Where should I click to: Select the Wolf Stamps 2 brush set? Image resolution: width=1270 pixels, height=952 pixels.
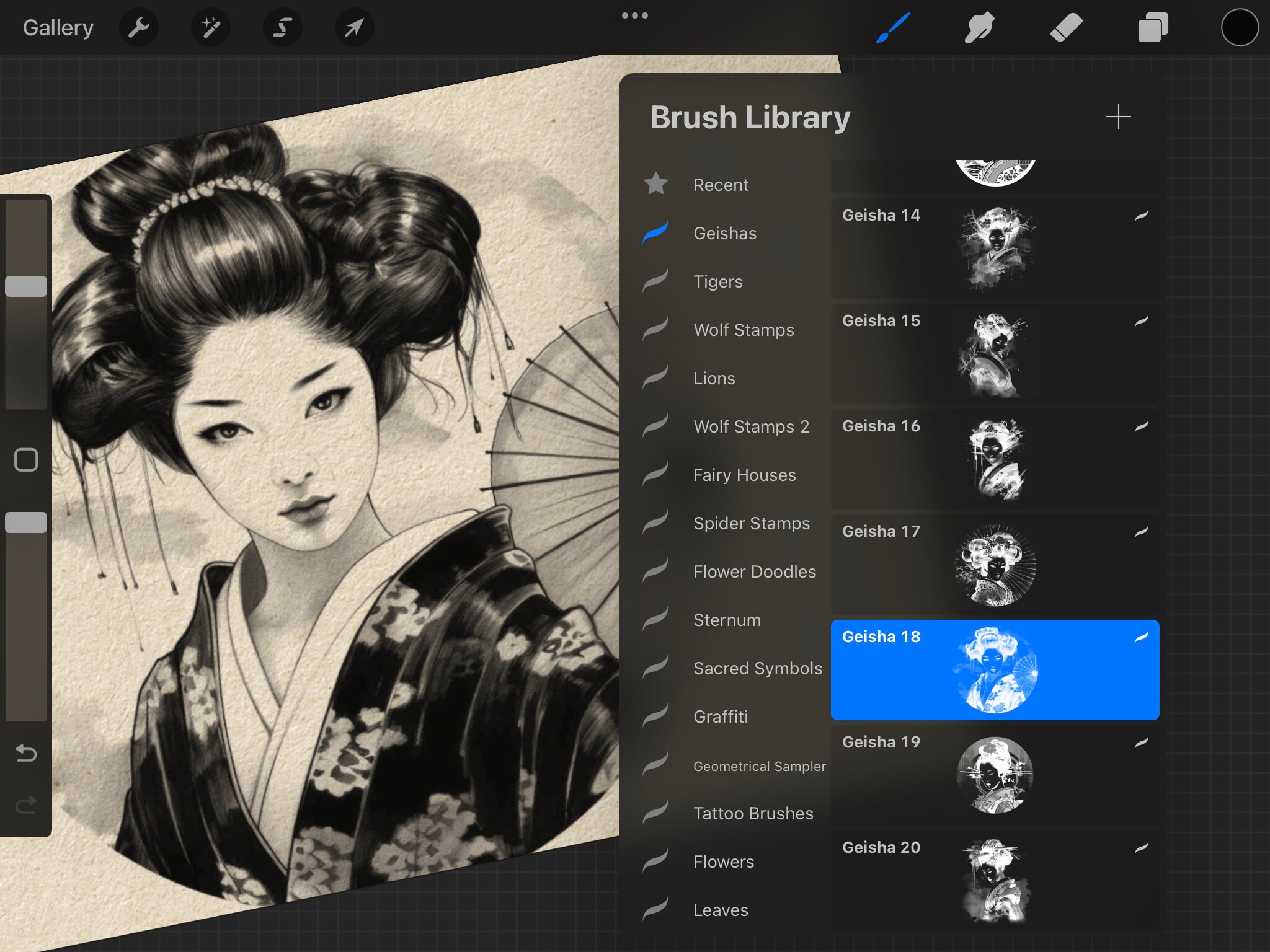coord(751,426)
